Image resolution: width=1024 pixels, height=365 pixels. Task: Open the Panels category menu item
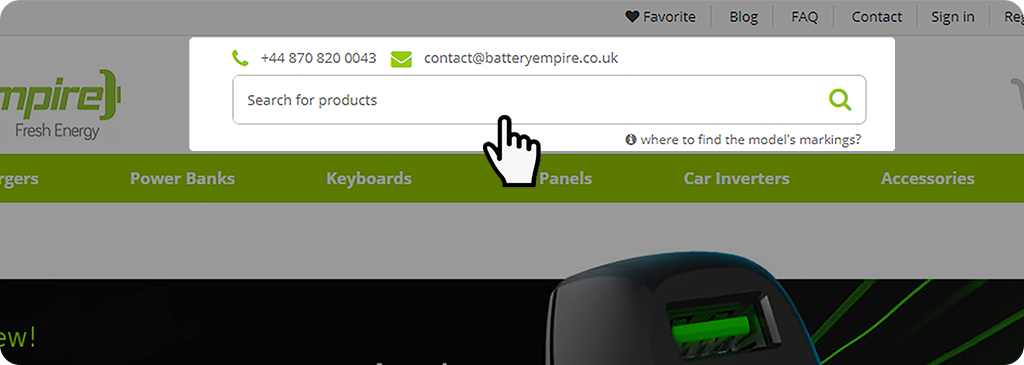(566, 178)
